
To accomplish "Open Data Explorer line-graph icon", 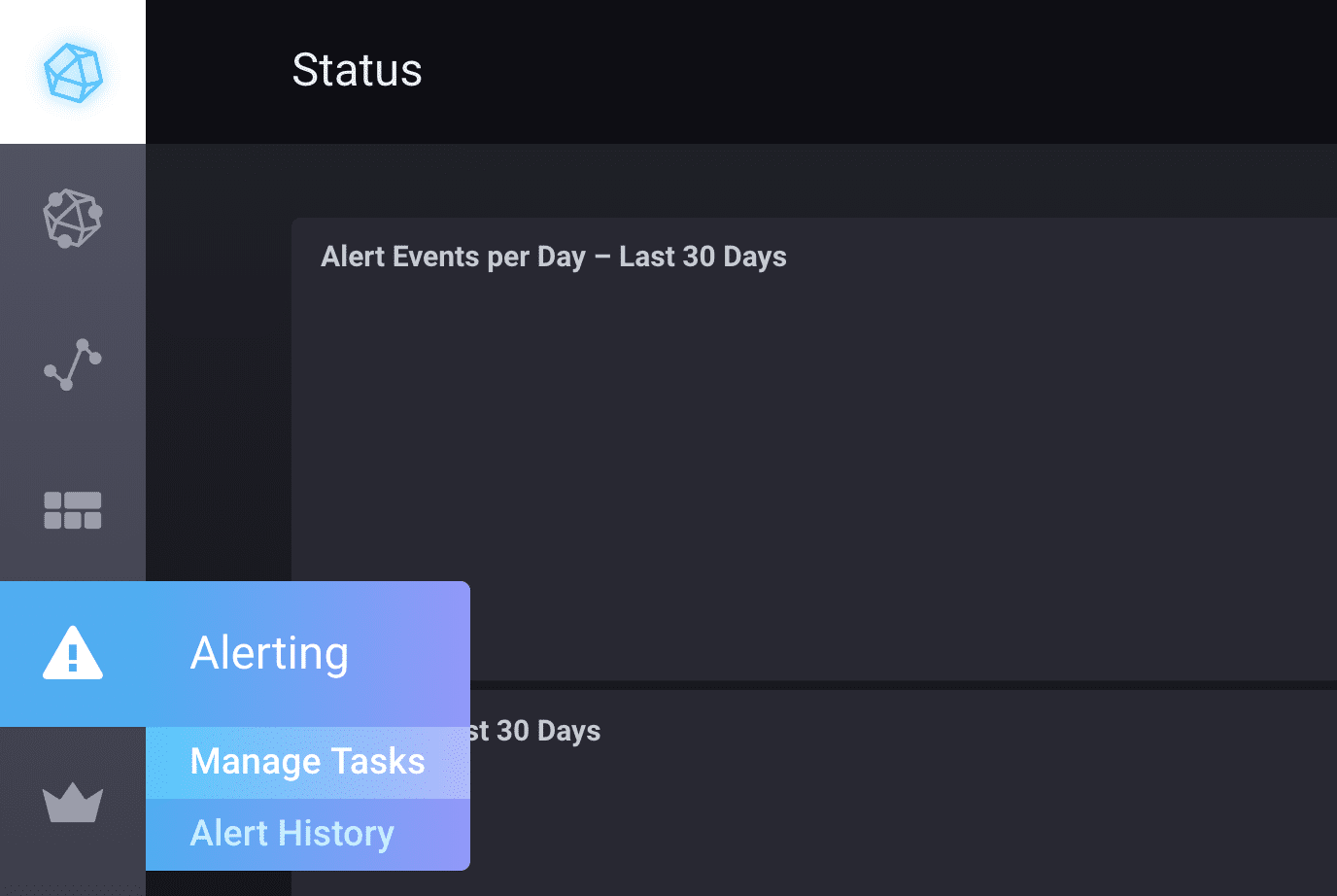I will [x=73, y=364].
